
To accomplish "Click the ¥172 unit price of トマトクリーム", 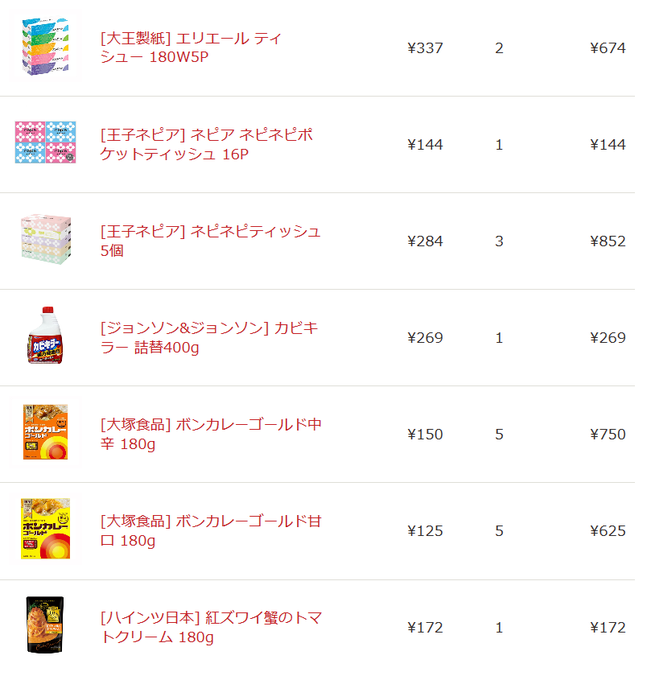I will 425,627.
